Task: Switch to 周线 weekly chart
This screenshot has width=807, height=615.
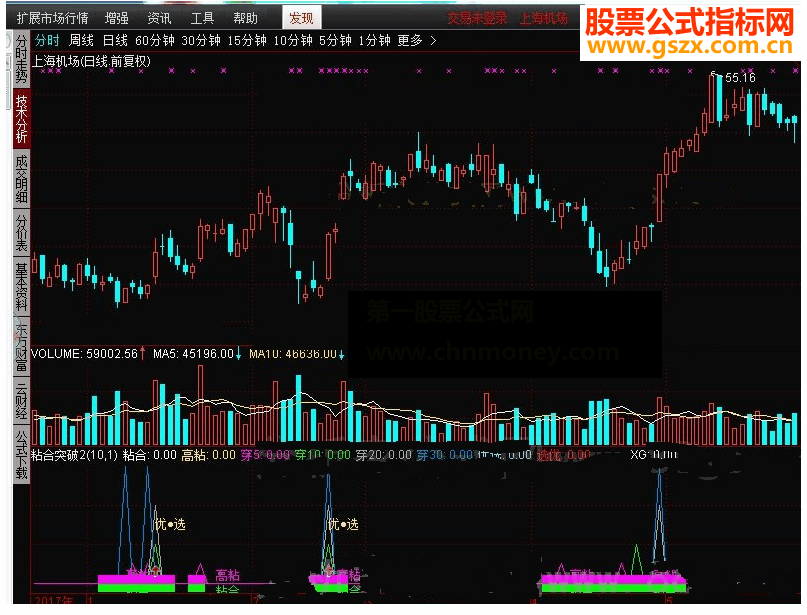Action: pyautogui.click(x=81, y=40)
